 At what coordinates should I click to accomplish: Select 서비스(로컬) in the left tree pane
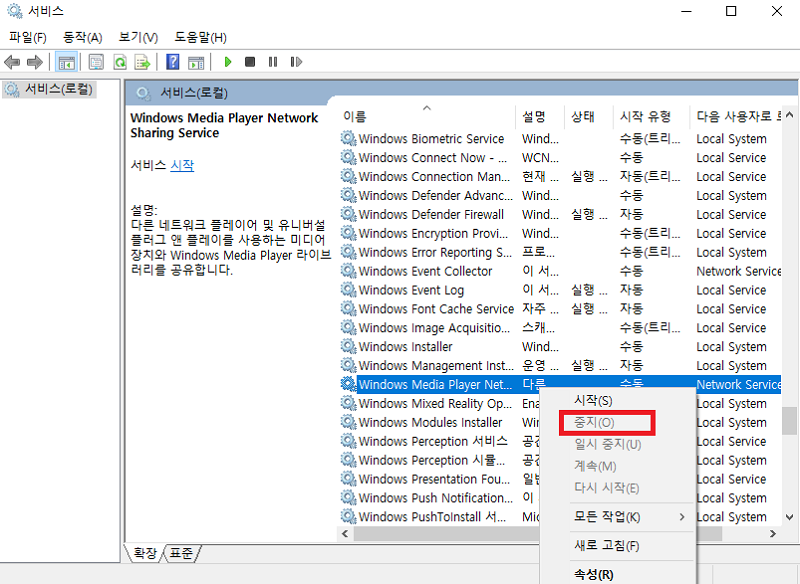[56, 88]
